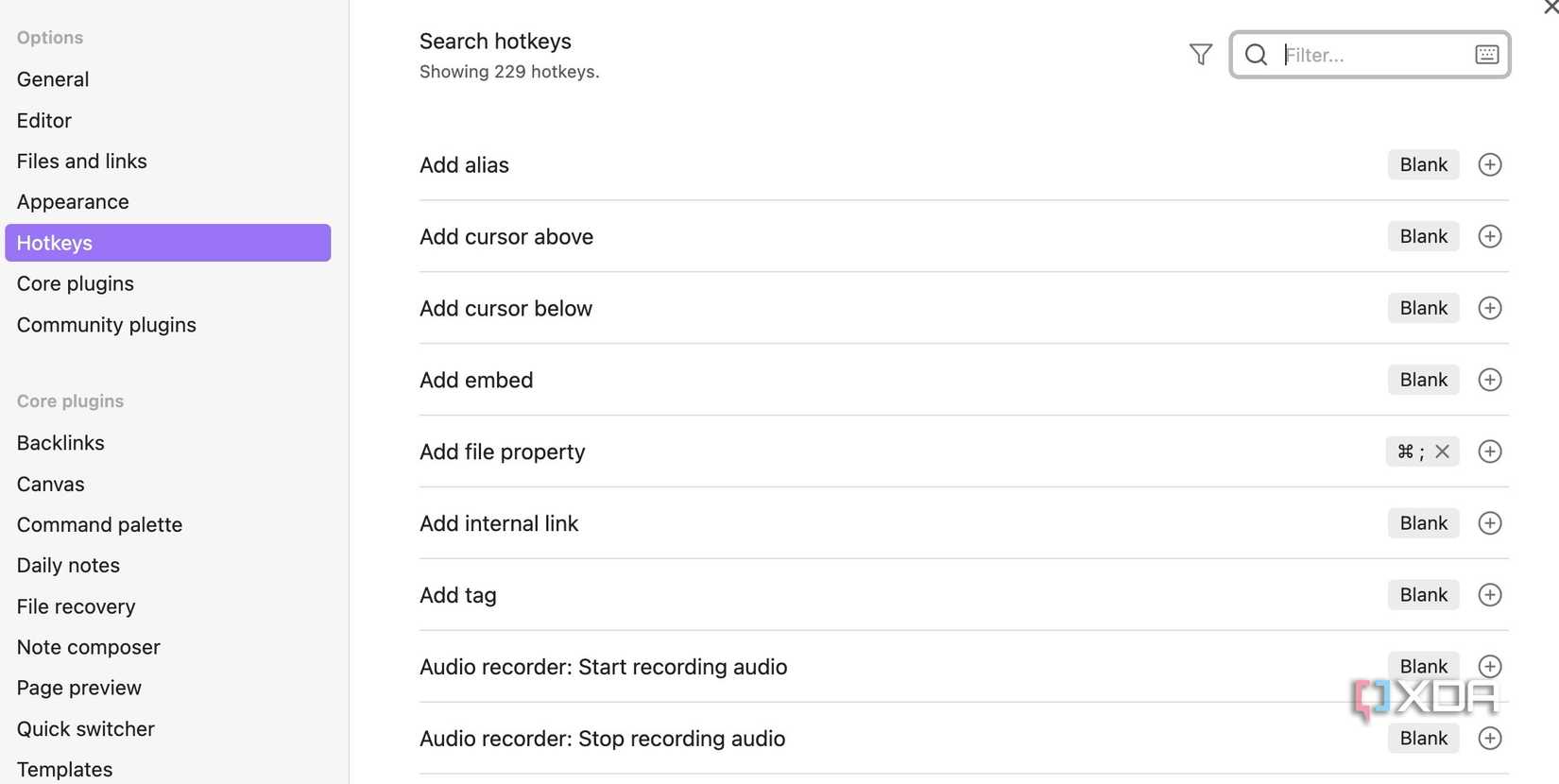Select Command palette plugin settings
1559x784 pixels.
[x=99, y=525]
